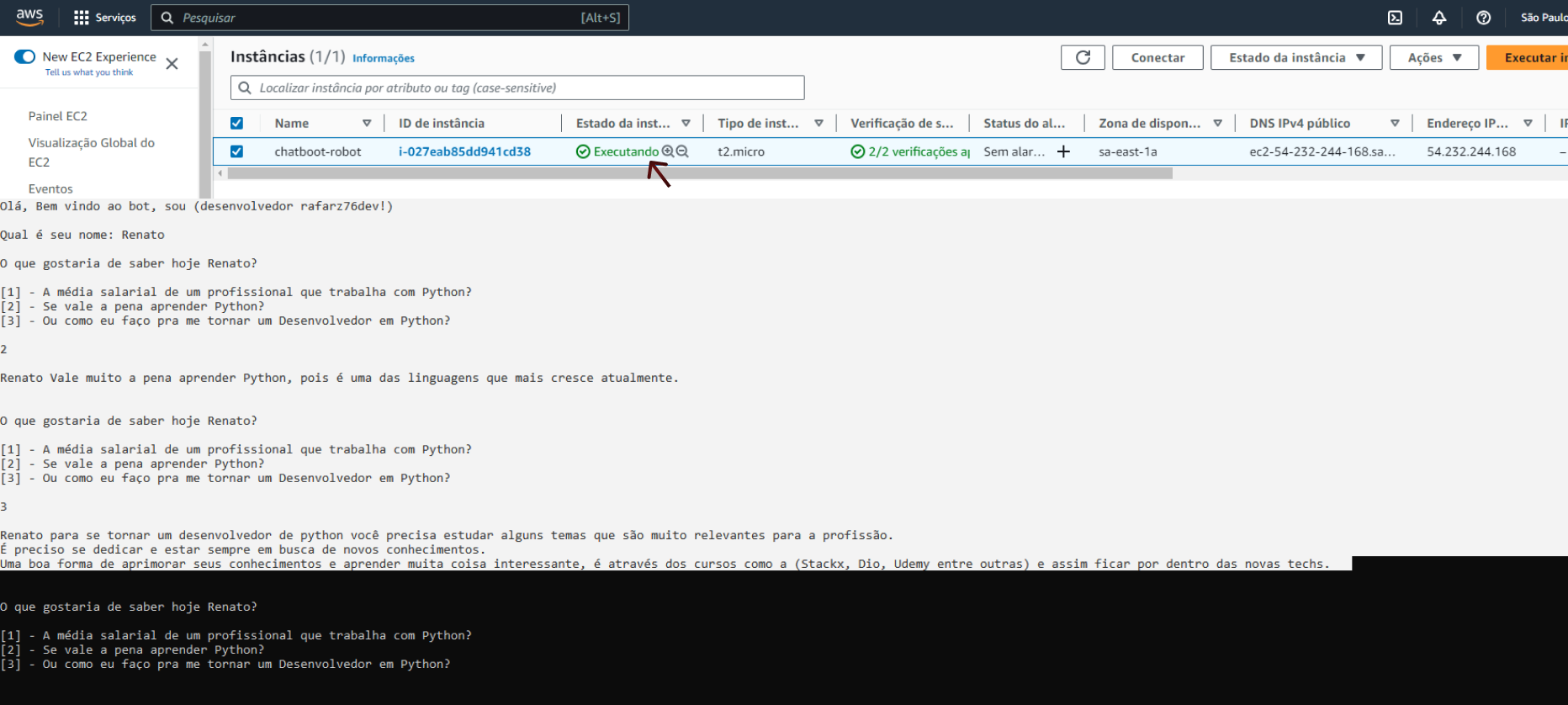Click the Instâncias (1/1) heading
This screenshot has width=1568, height=705.
(288, 56)
